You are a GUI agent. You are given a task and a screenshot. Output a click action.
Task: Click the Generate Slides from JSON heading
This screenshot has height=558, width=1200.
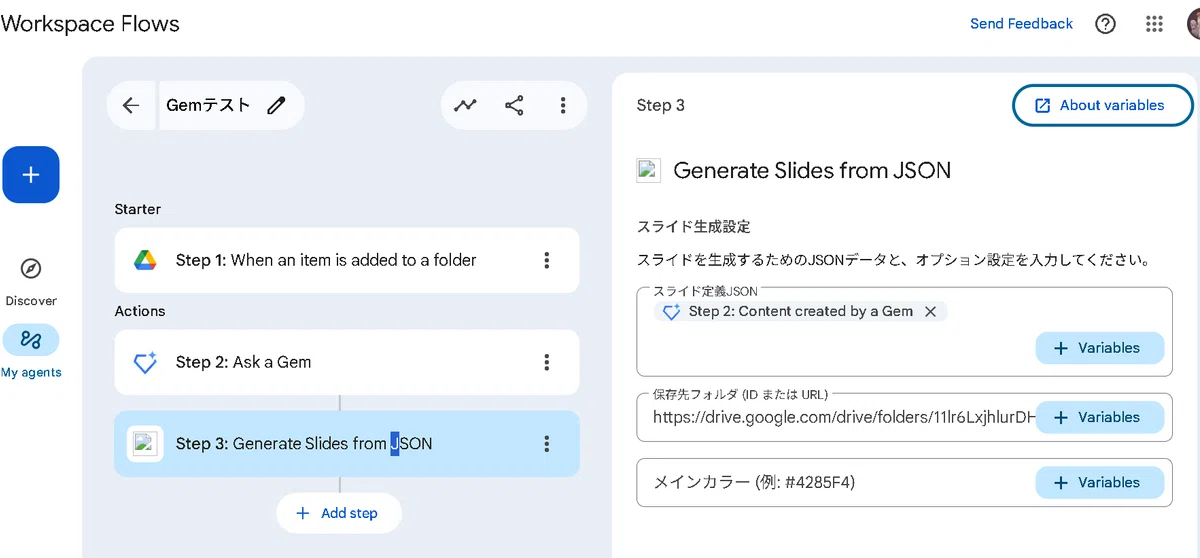pyautogui.click(x=812, y=170)
